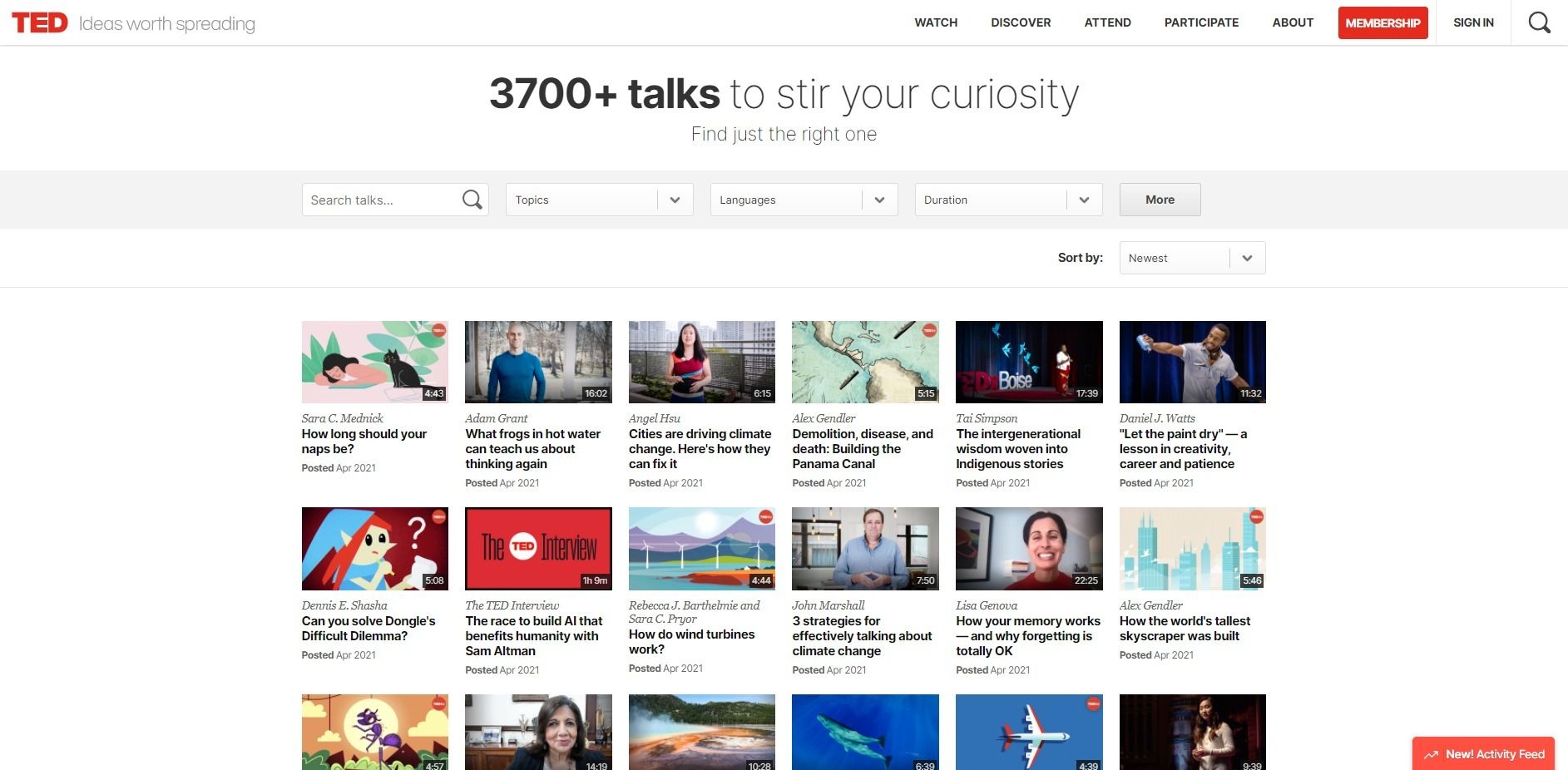The width and height of the screenshot is (1568, 770).
Task: Click the More filters button
Action: 1160,200
